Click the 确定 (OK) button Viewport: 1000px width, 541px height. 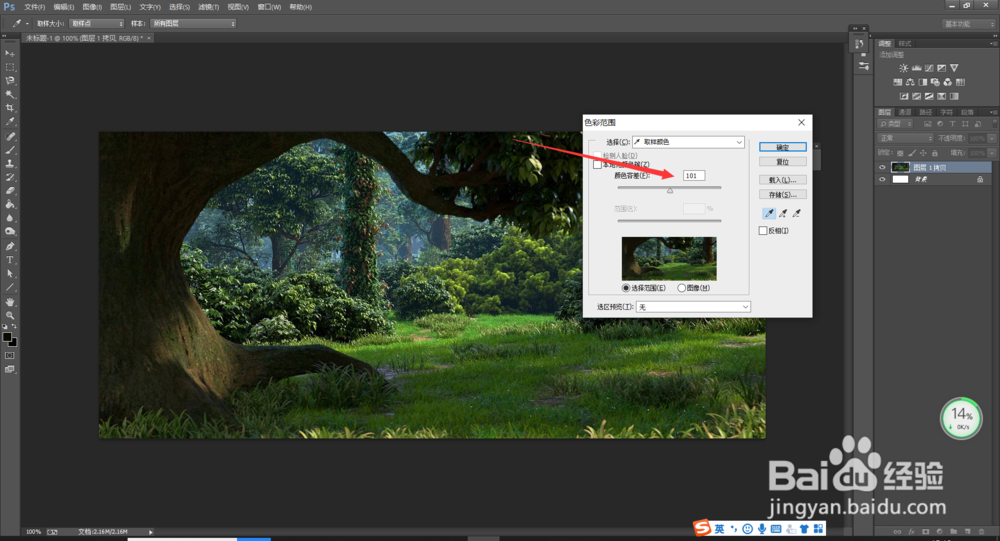(783, 147)
